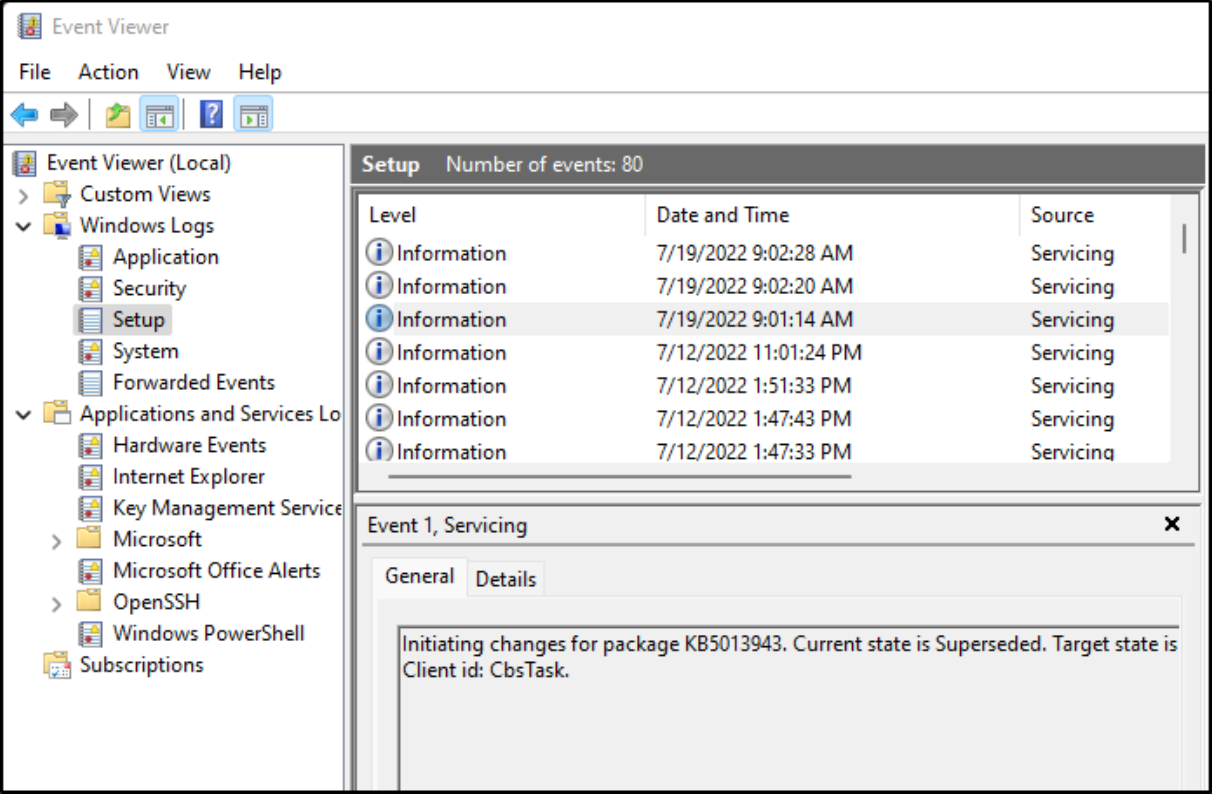Click the information icon of the 9:02:20 AM event
Screen dimensions: 1216x798
379,286
